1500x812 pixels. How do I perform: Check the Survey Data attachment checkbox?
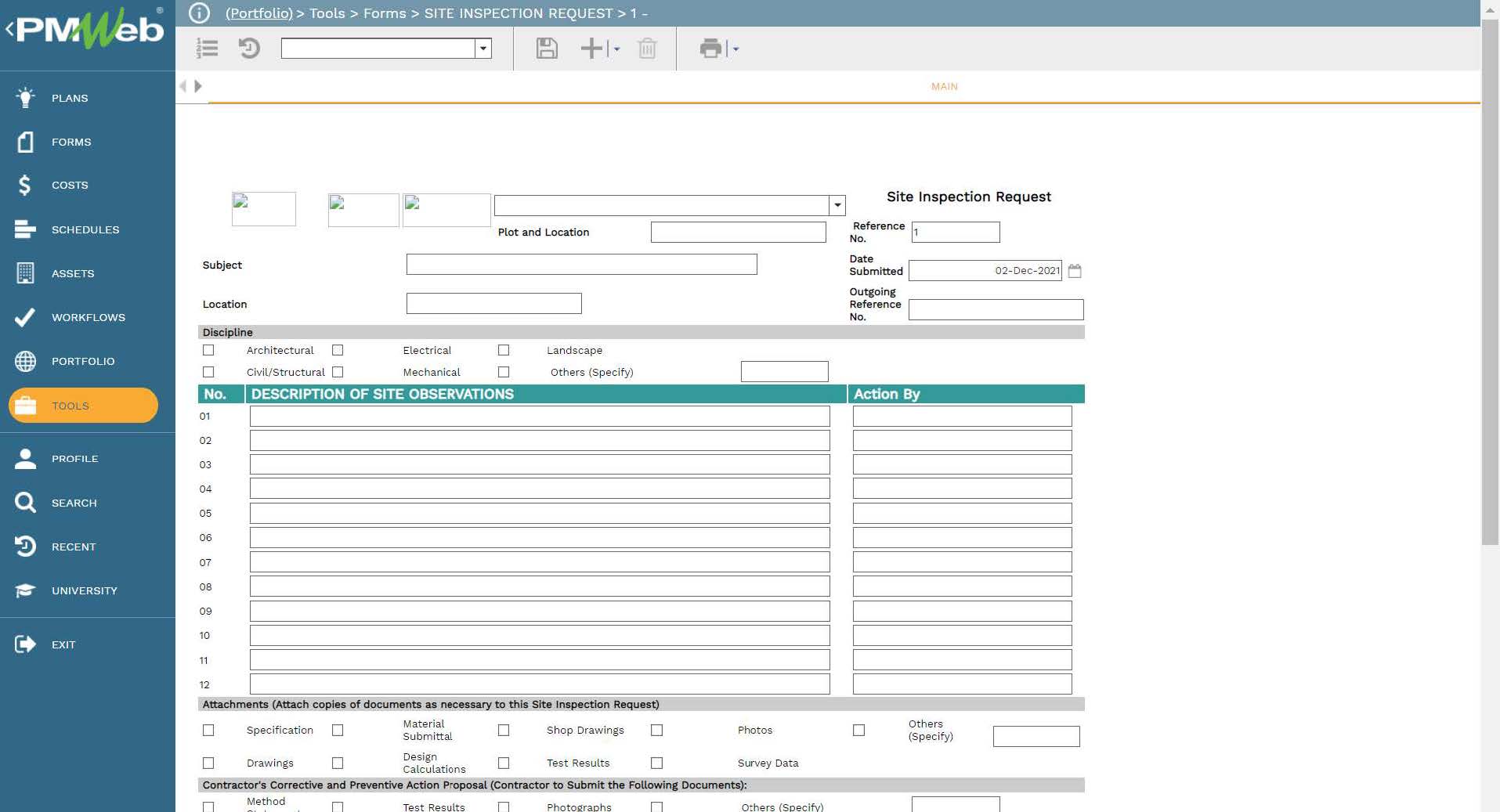tap(657, 763)
